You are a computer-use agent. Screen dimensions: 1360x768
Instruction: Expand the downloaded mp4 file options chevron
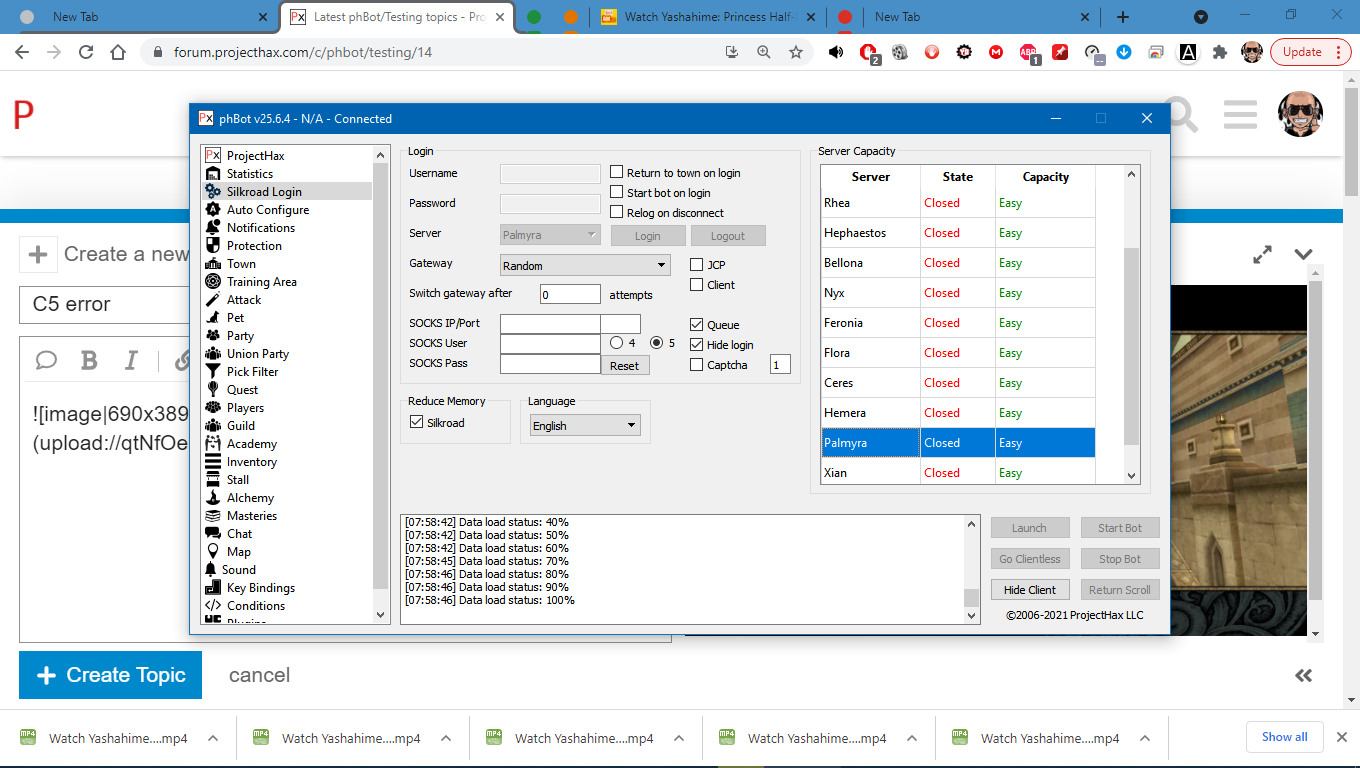coord(213,738)
